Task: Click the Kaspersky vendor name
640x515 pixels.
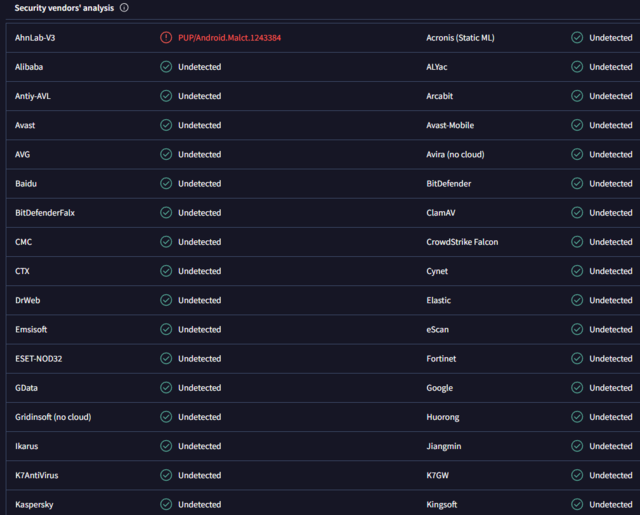Action: point(34,504)
